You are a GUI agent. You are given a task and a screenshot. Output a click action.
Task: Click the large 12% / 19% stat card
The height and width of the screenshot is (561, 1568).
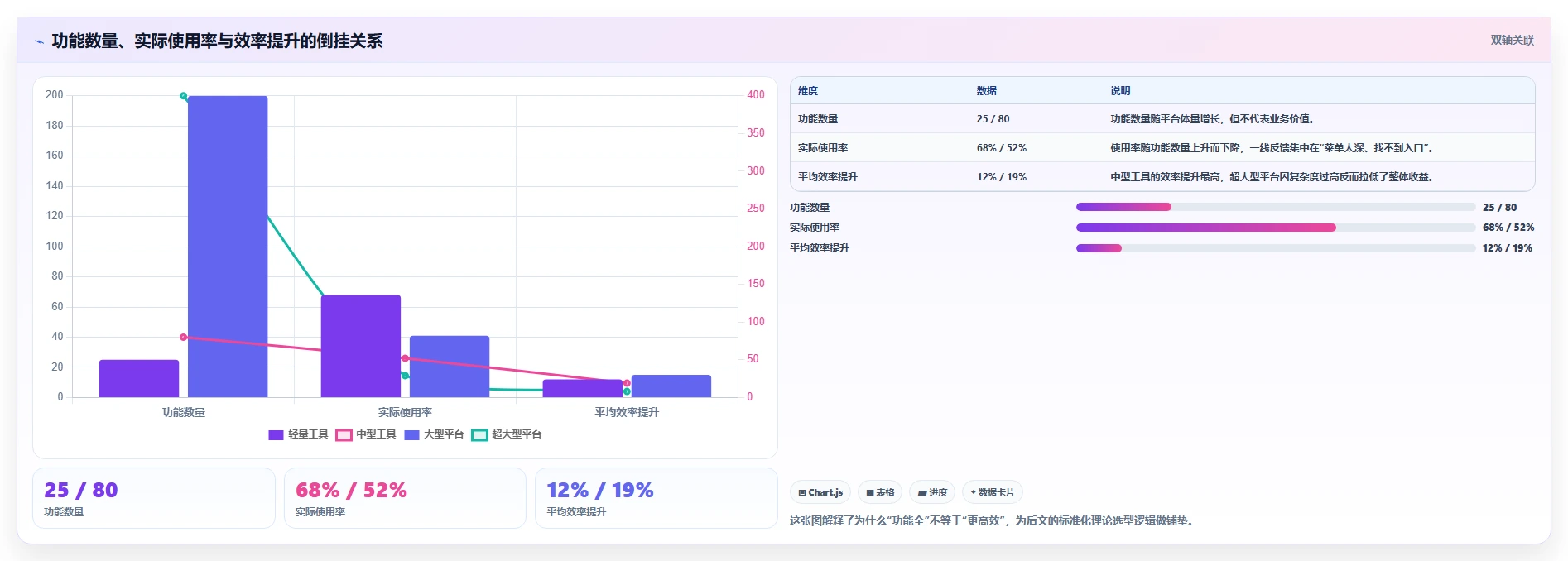657,498
